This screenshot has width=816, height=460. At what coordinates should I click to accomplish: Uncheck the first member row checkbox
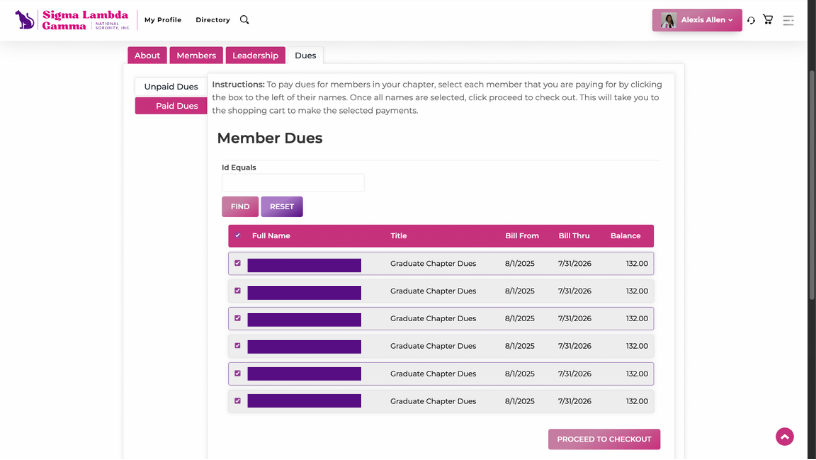coord(238,264)
